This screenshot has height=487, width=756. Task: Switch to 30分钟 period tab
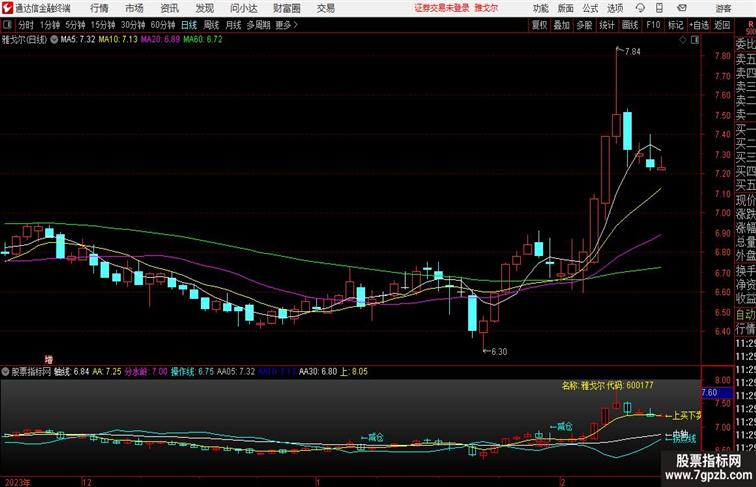(x=133, y=25)
